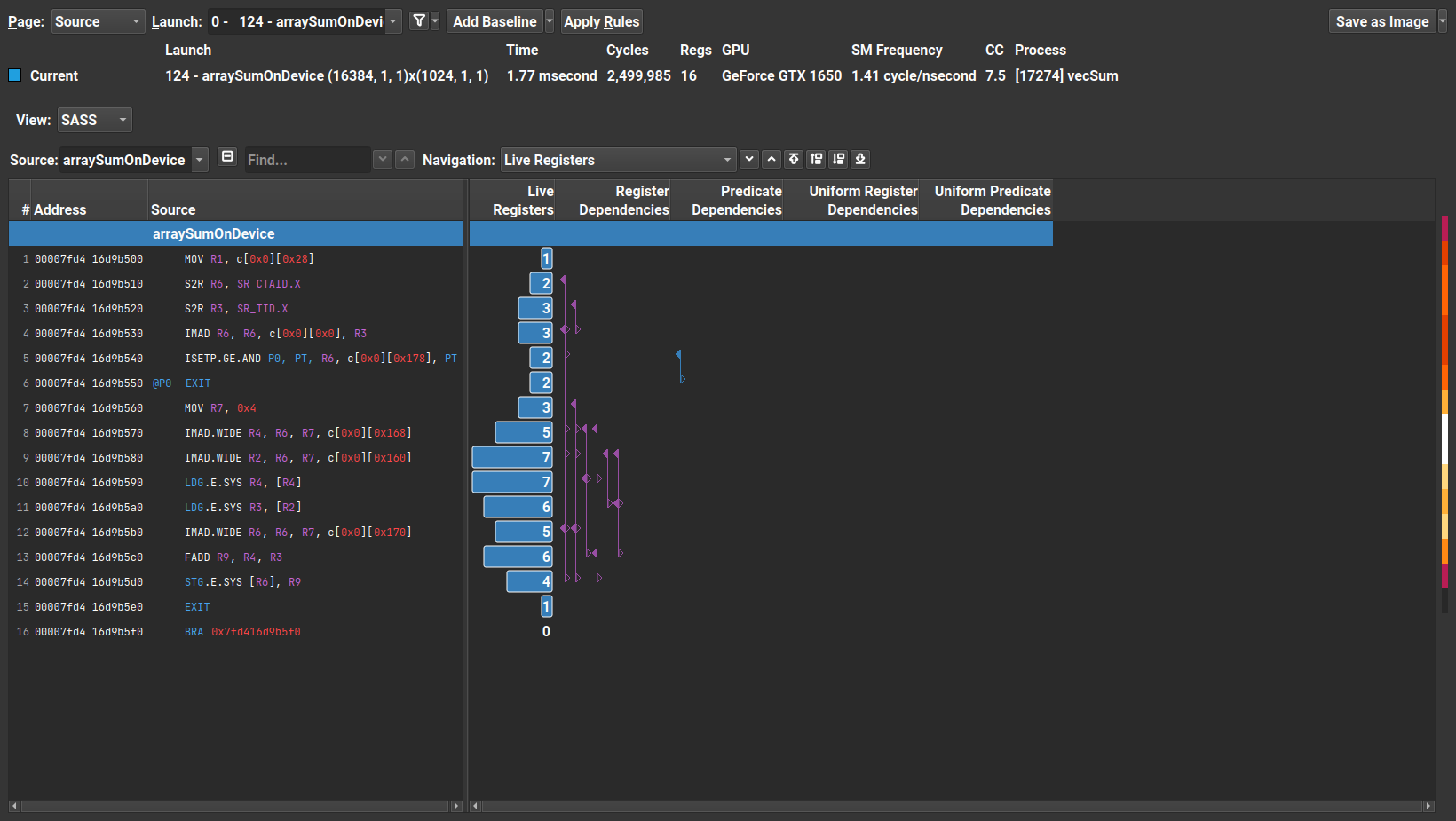Jump to the highest value icon
Image resolution: width=1456 pixels, height=821 pixels.
(794, 159)
